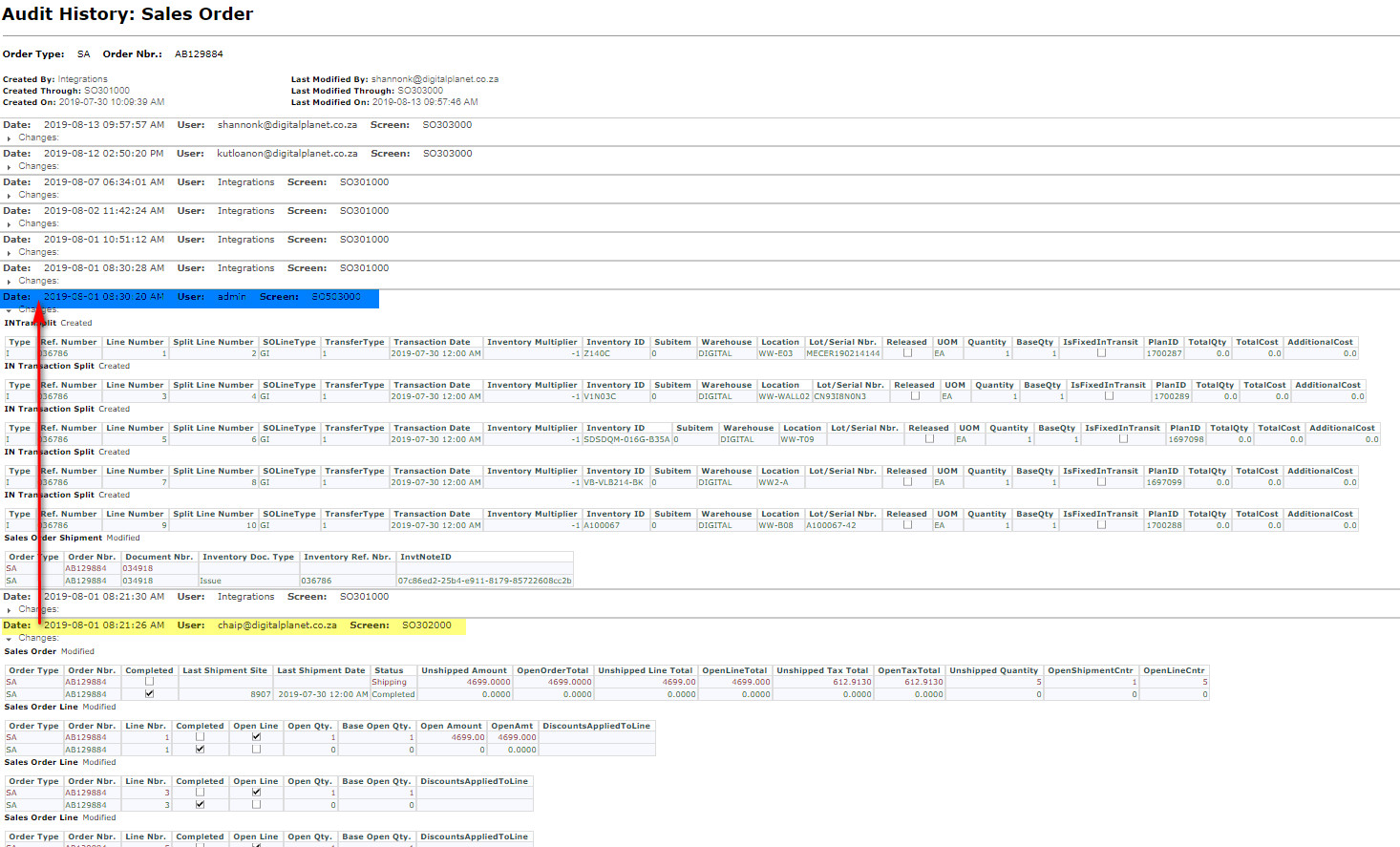This screenshot has width=1400, height=847.
Task: Click the arrow beside Changes under 11:42:24 AM
Action: coord(10,224)
